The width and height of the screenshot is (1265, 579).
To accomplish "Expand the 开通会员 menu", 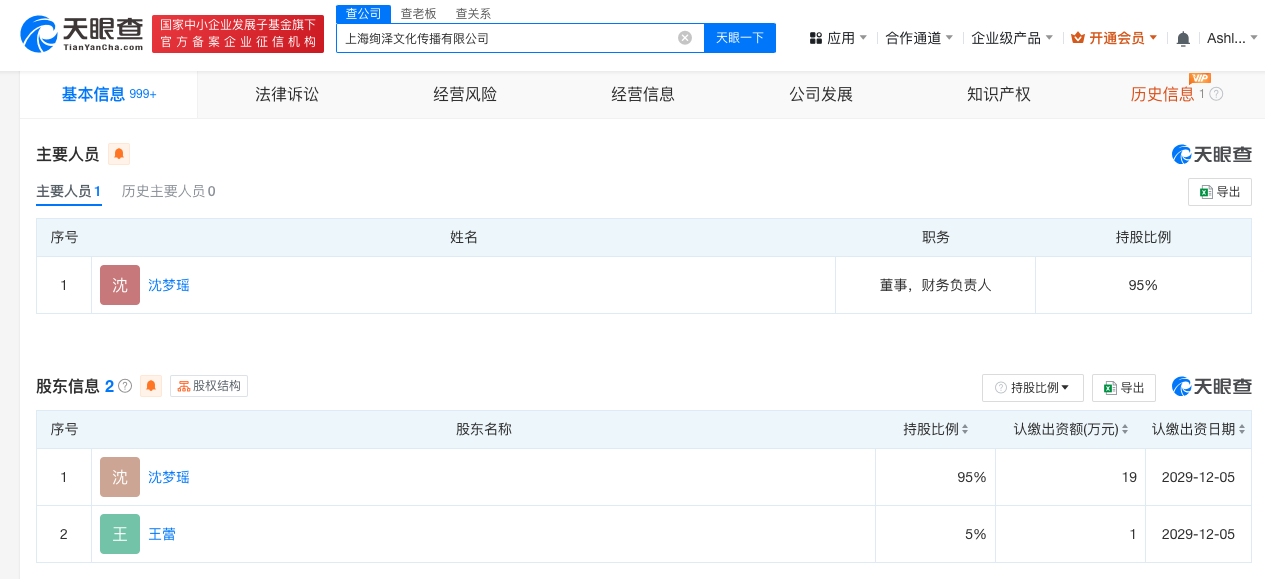I will click(x=1114, y=38).
